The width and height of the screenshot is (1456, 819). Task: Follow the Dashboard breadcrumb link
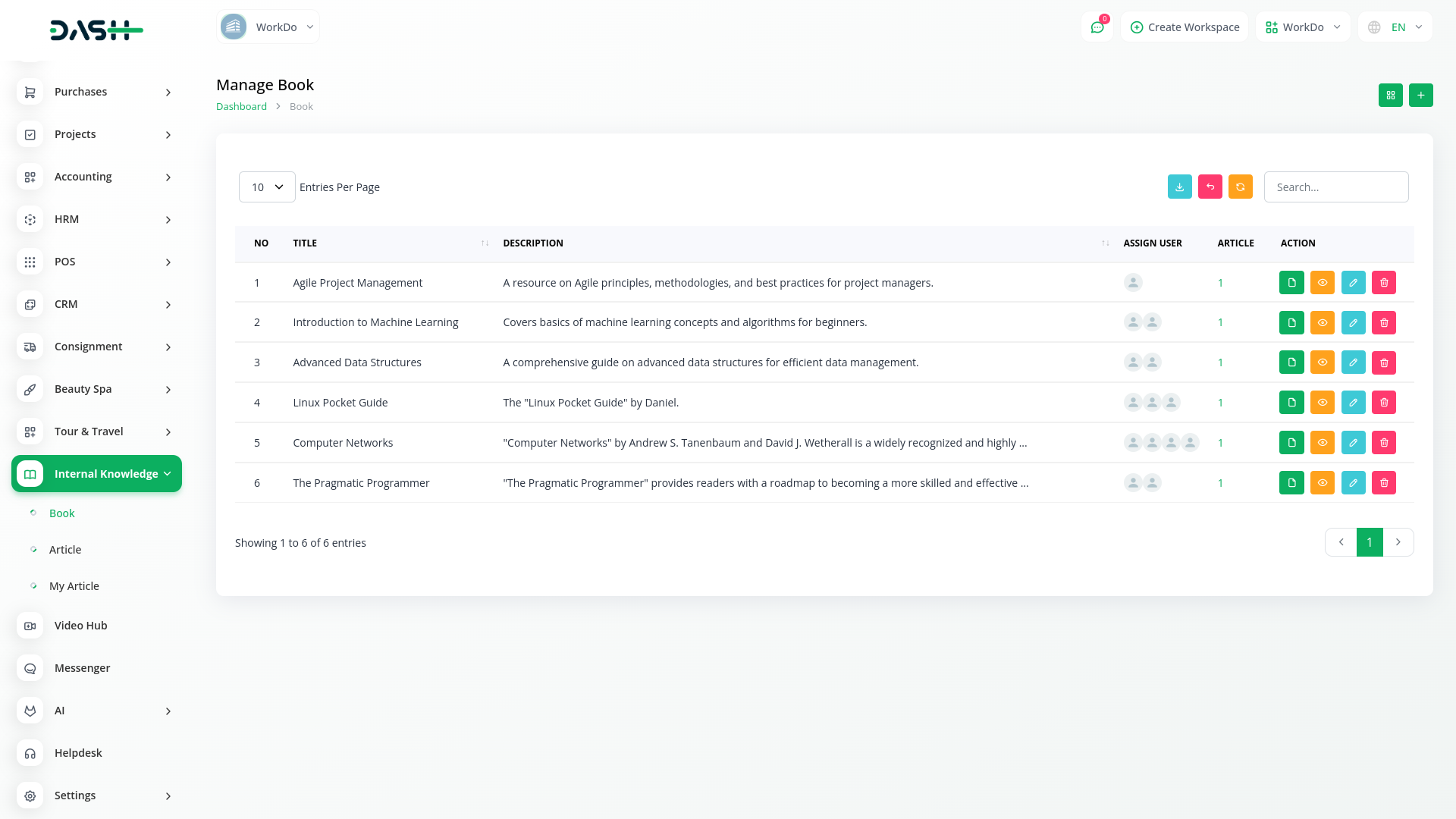coord(241,106)
